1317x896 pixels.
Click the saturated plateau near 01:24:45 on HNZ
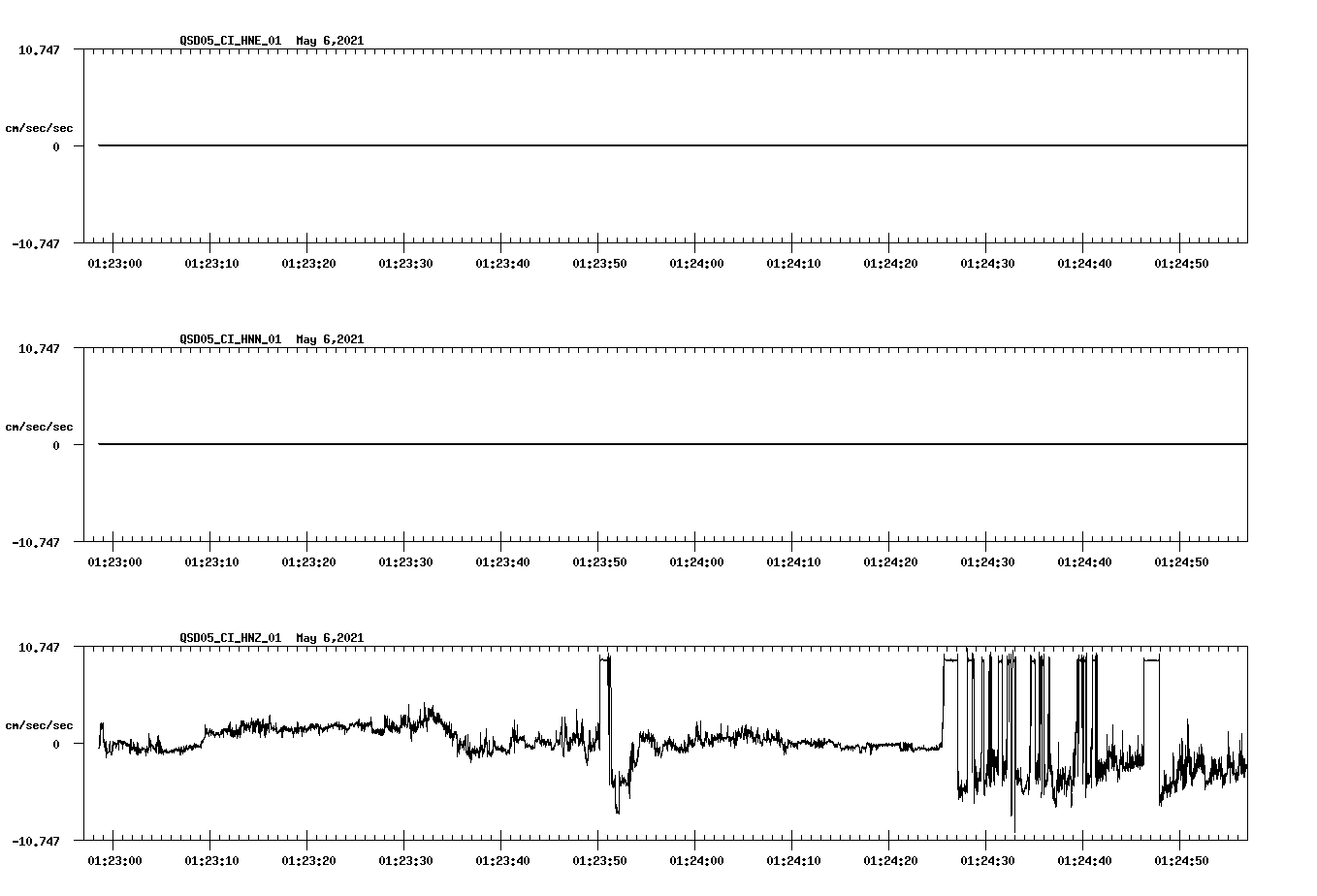click(x=1150, y=658)
